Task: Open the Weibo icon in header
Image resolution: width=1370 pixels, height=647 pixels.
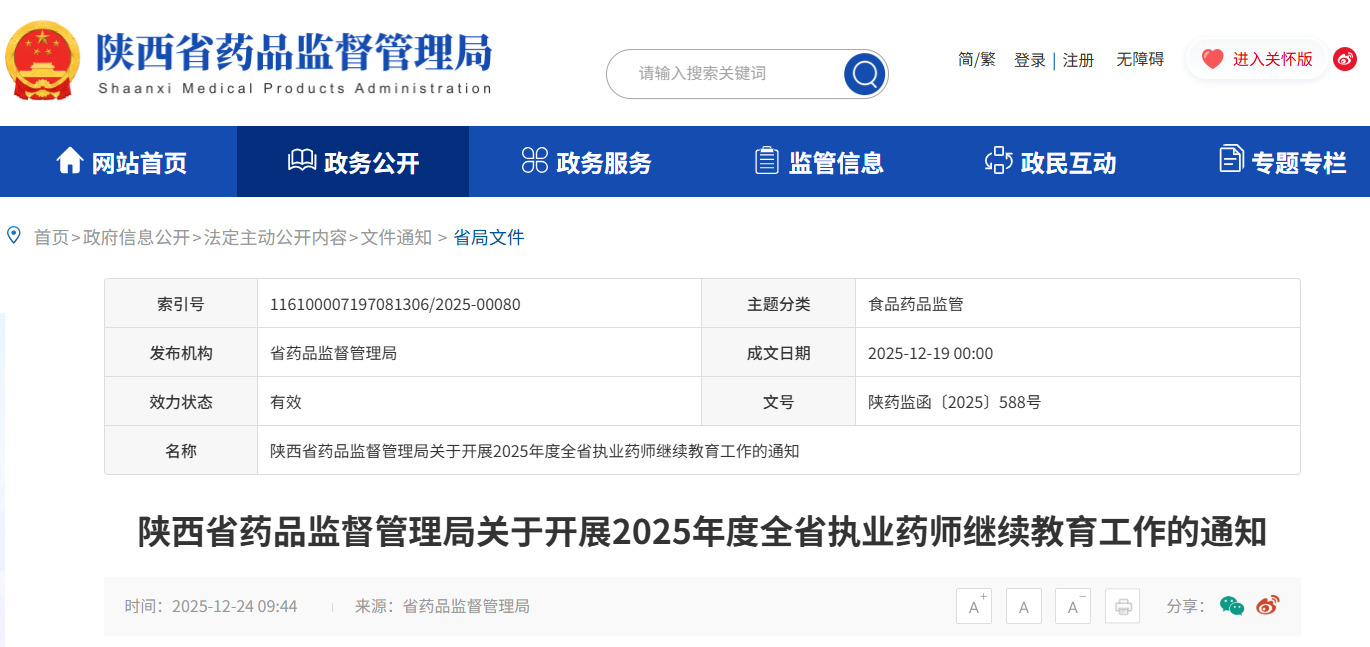Action: click(1346, 60)
